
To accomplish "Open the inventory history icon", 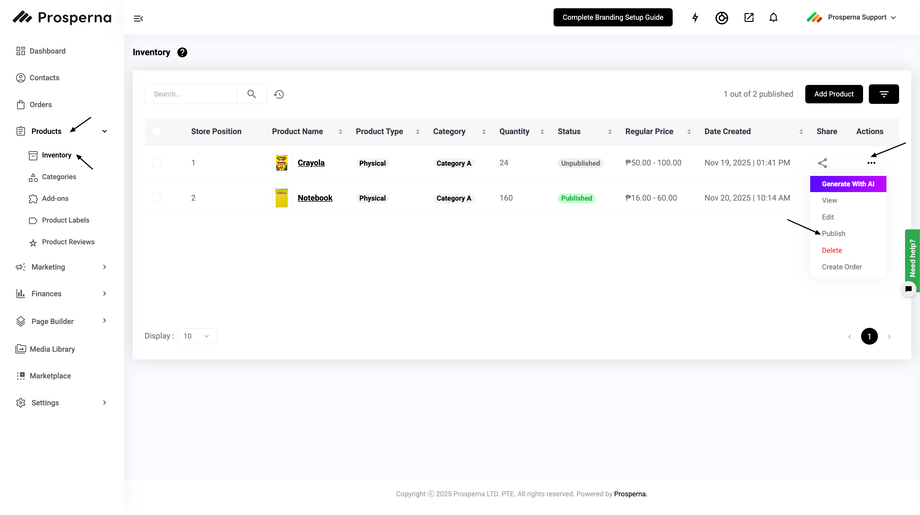I will point(279,94).
